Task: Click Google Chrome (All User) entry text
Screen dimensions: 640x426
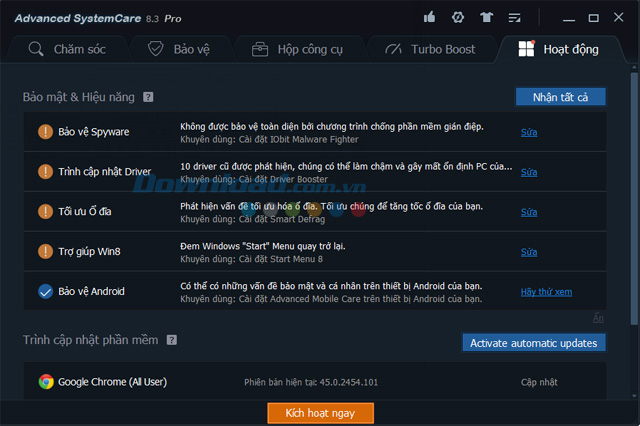Action: pyautogui.click(x=112, y=382)
